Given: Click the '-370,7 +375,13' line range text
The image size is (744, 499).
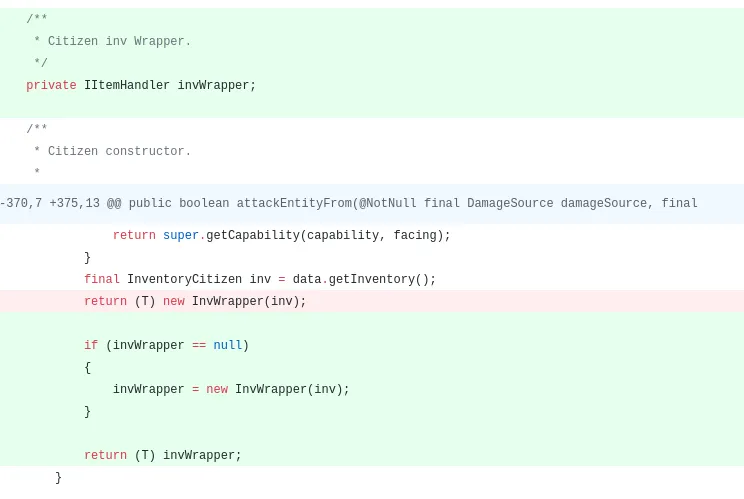Looking at the screenshot, I should (x=50, y=203).
